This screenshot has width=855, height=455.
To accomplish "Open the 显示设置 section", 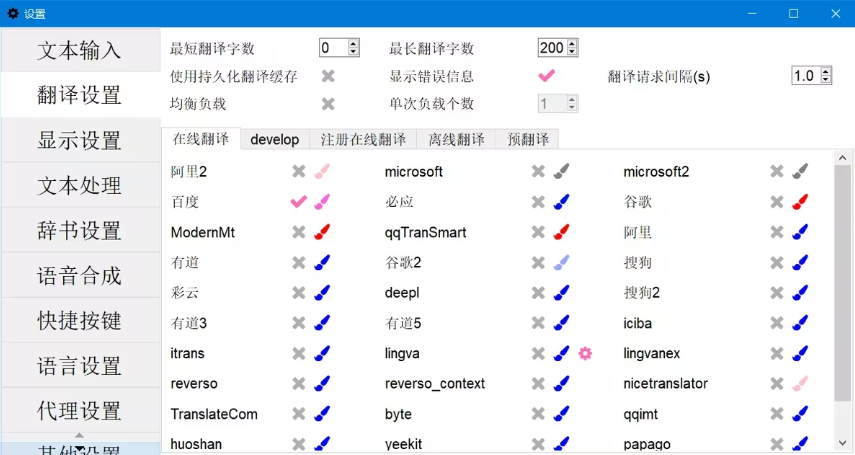I will click(80, 140).
